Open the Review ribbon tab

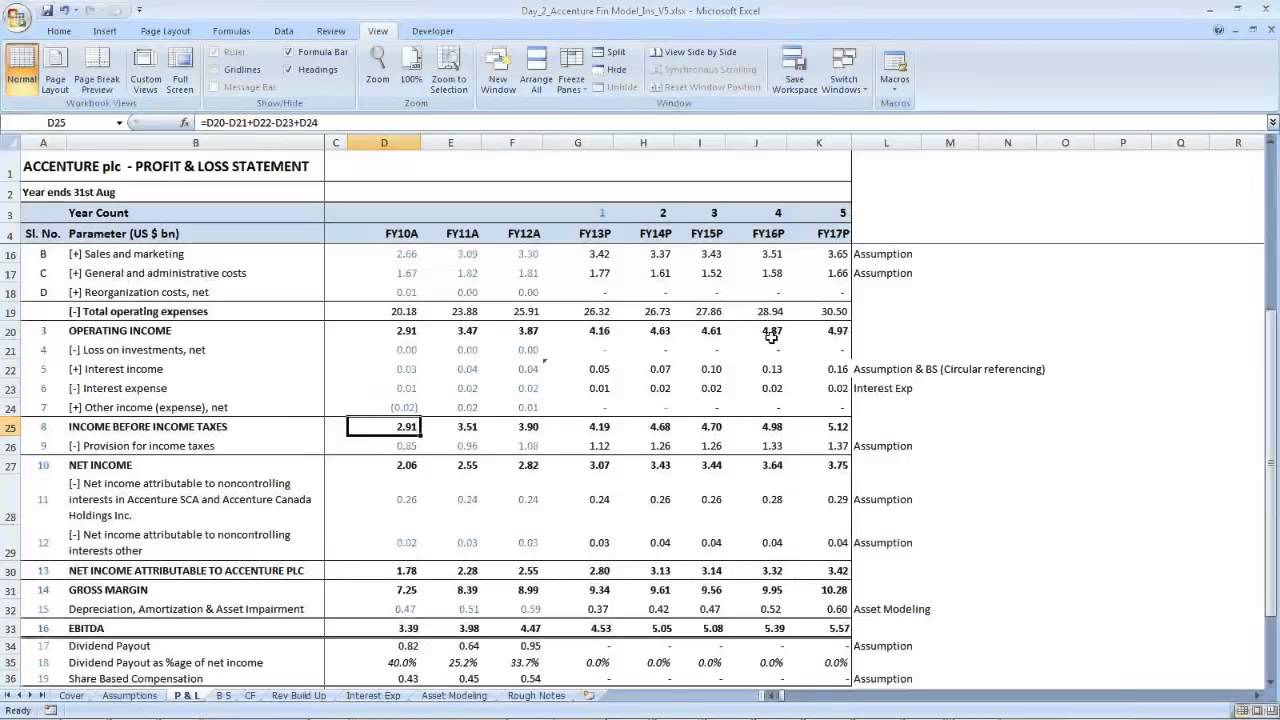tap(331, 31)
